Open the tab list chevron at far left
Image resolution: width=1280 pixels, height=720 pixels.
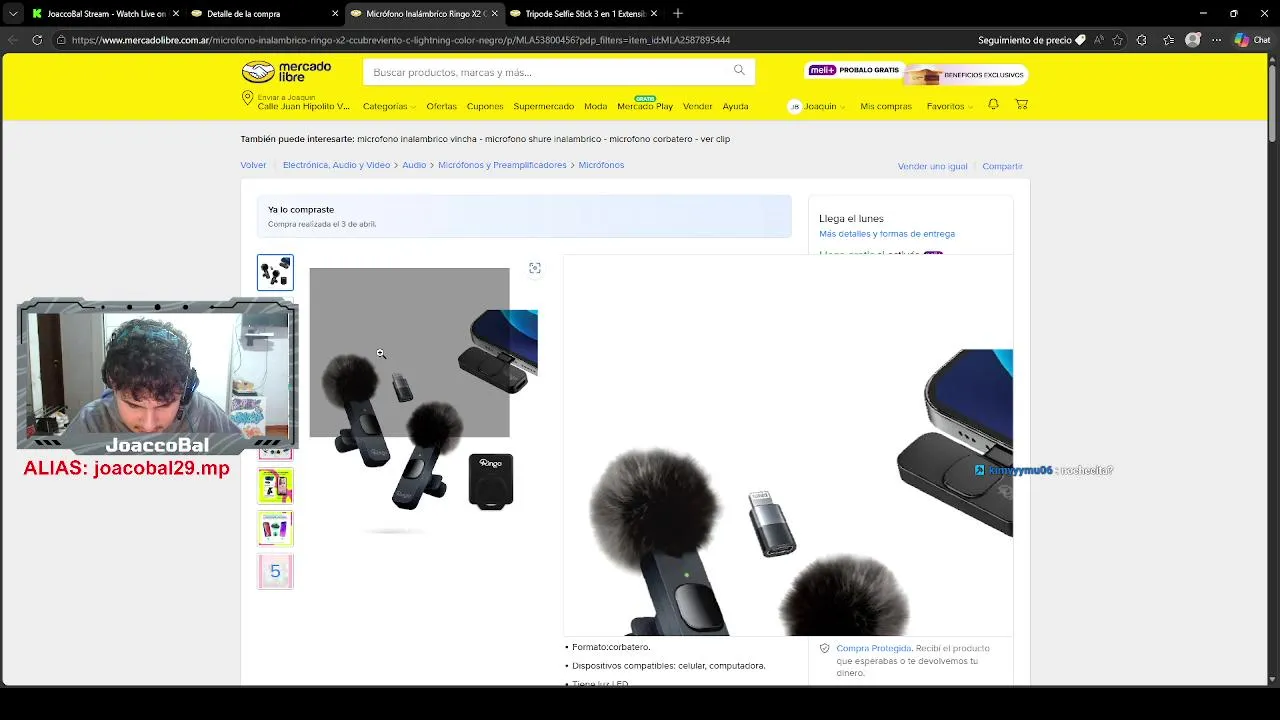click(12, 14)
